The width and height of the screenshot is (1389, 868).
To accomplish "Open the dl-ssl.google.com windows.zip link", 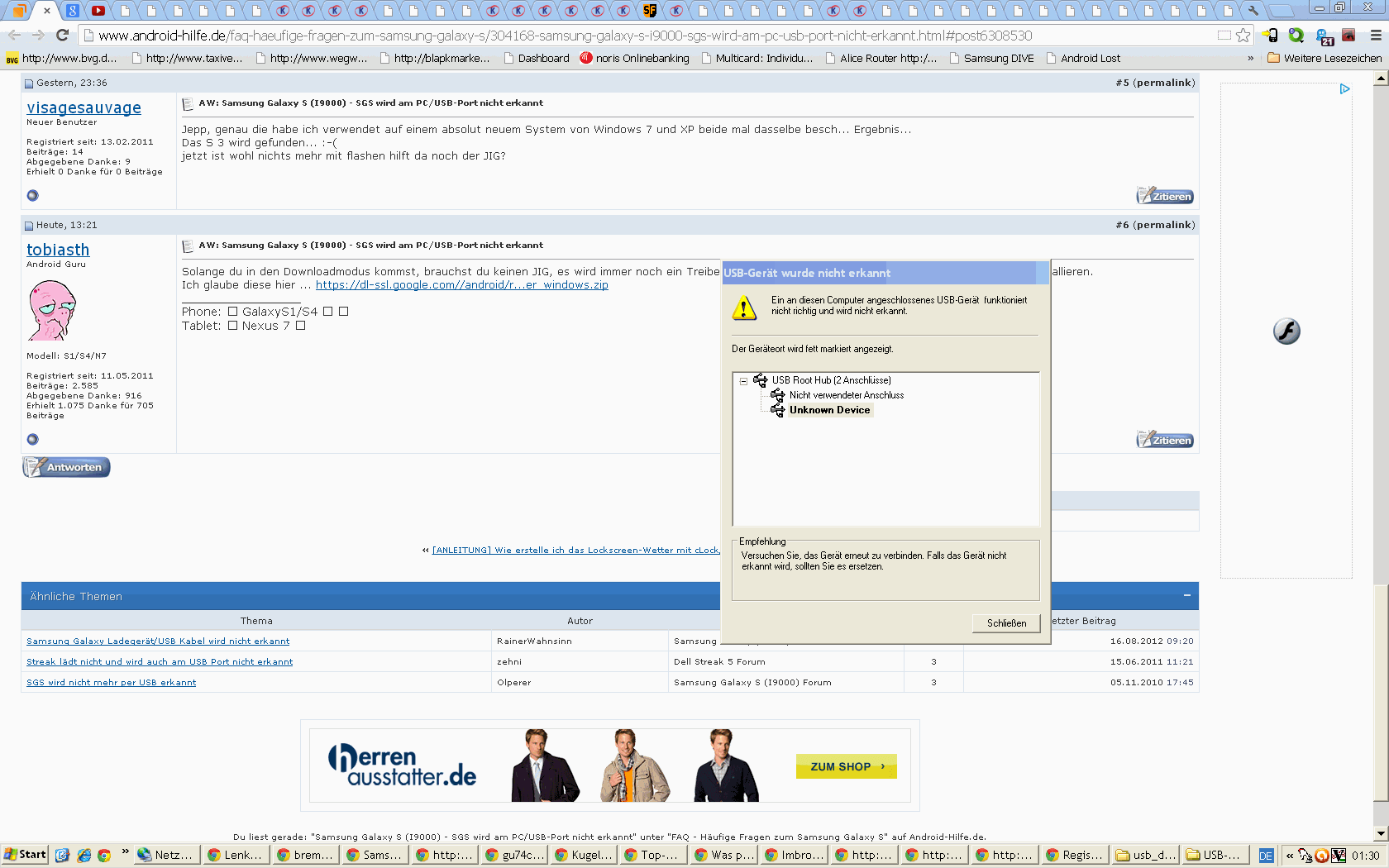I will tap(461, 284).
